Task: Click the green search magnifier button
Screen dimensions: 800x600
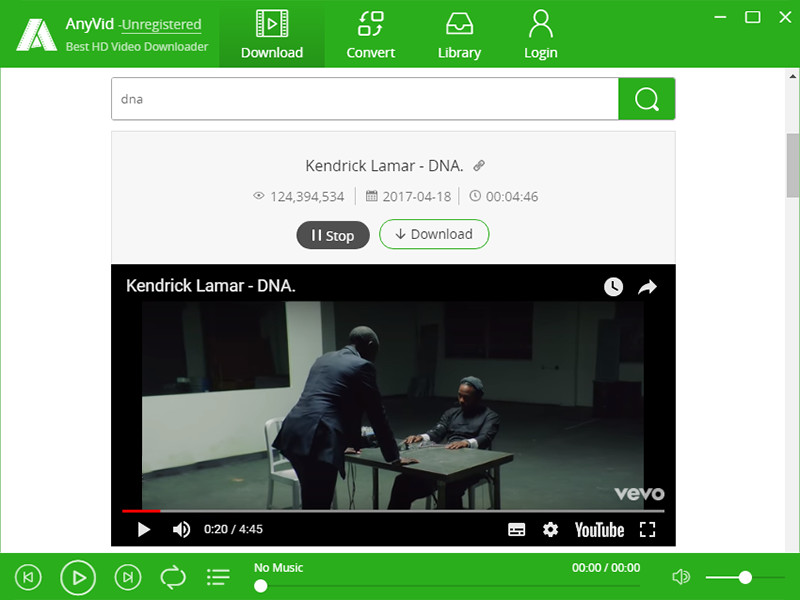Action: [x=646, y=99]
